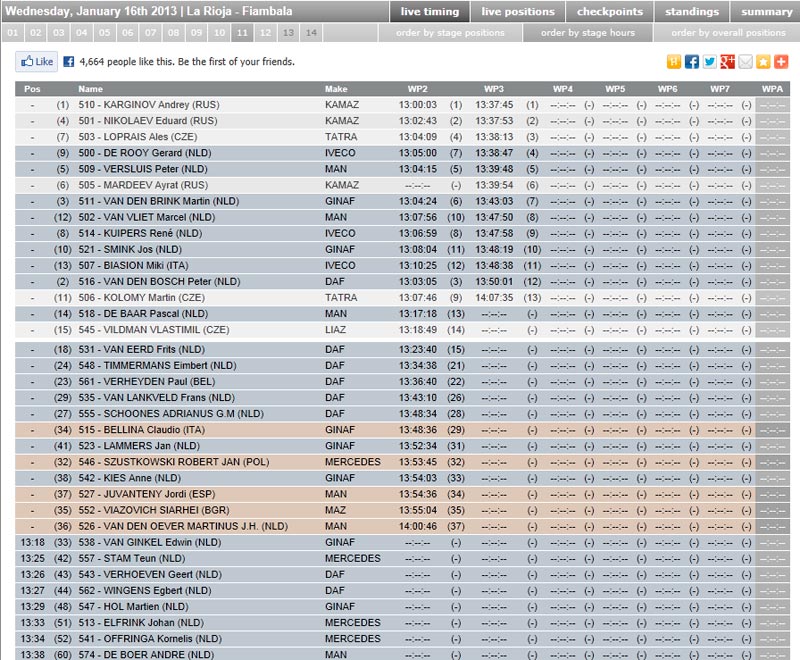Click the WP6 column header
Viewport: 800px width, 660px height.
tap(667, 89)
